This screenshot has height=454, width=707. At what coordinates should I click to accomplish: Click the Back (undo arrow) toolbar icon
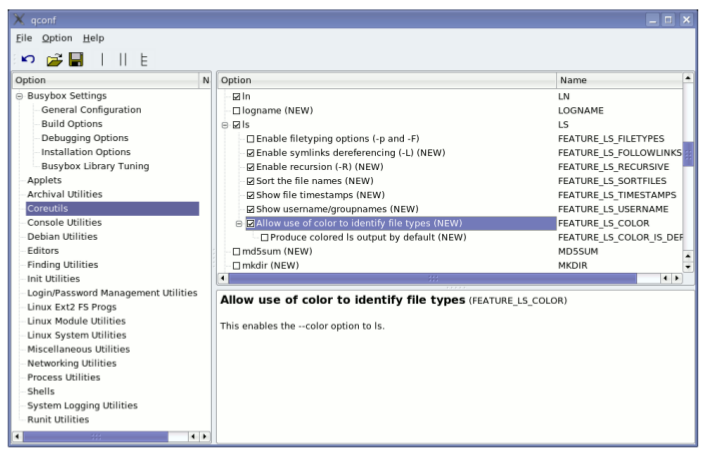28,60
